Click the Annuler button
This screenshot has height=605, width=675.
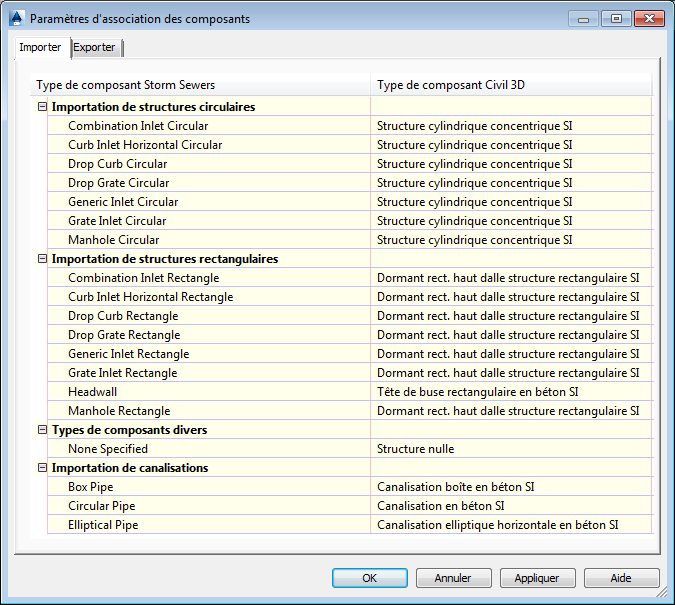coord(453,578)
